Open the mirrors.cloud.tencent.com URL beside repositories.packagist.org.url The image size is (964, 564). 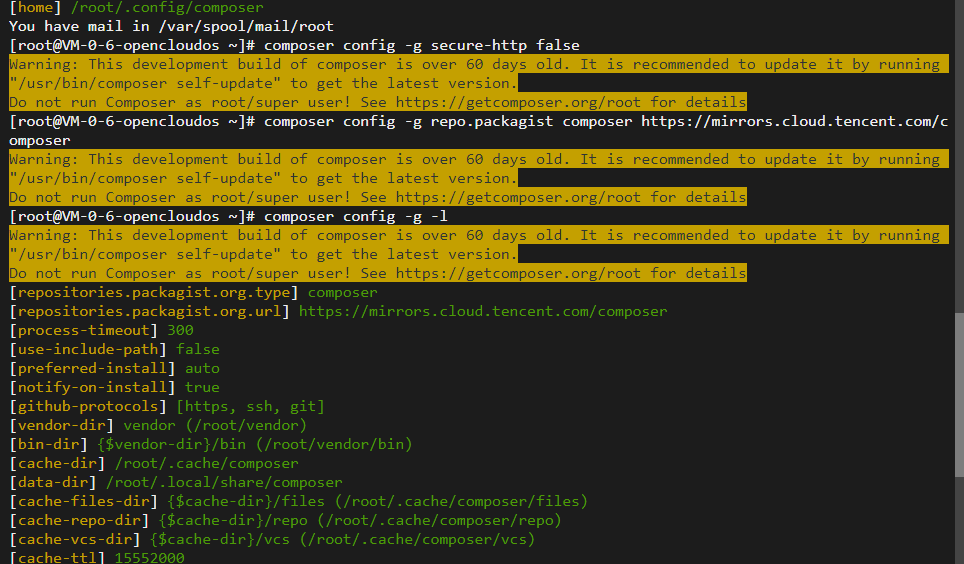tap(483, 311)
